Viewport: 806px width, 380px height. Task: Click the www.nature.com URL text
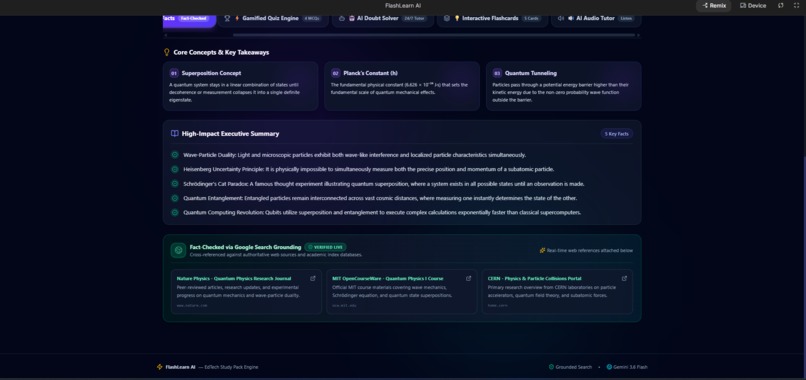tap(192, 305)
